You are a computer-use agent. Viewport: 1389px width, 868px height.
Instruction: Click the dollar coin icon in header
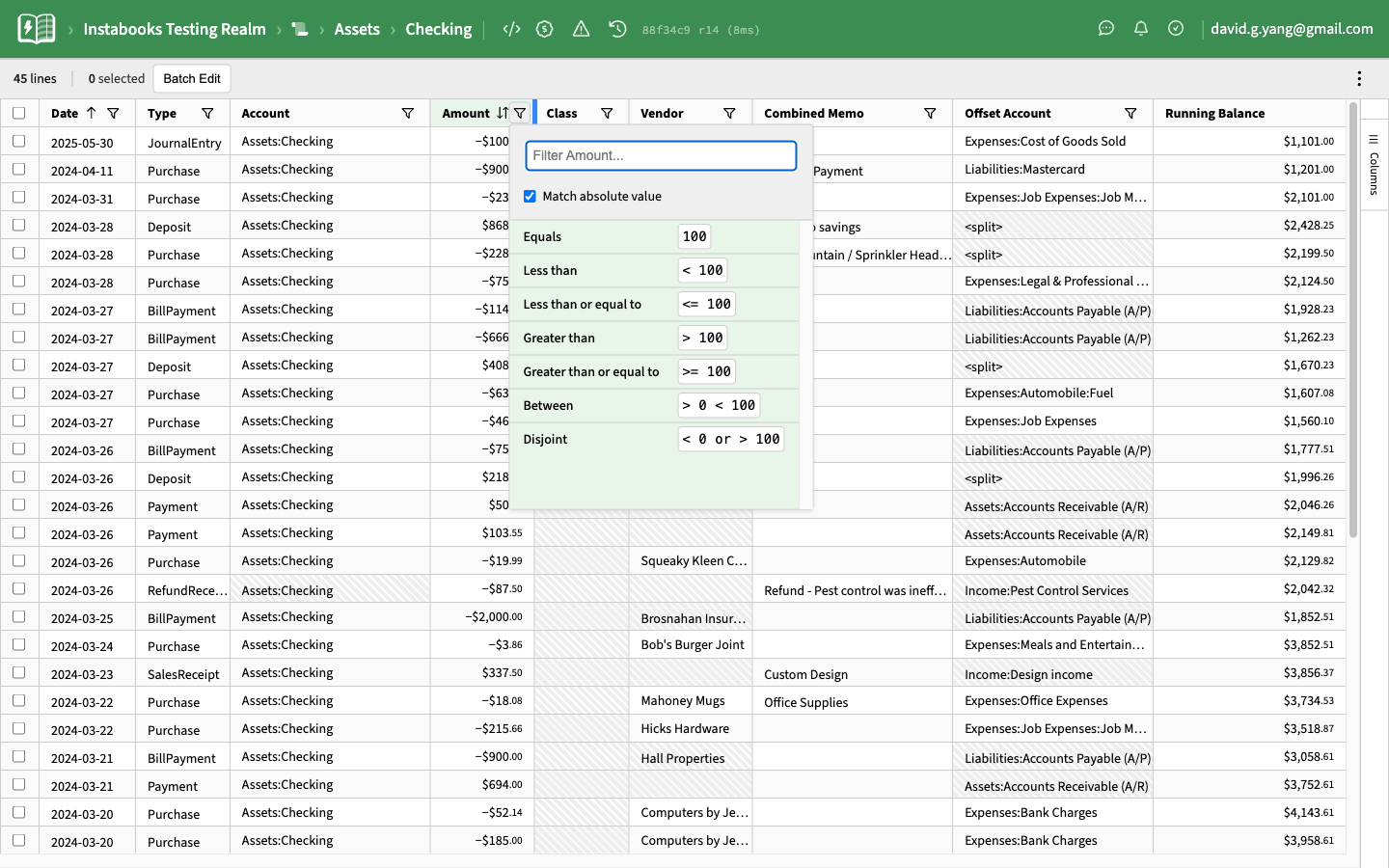(545, 29)
